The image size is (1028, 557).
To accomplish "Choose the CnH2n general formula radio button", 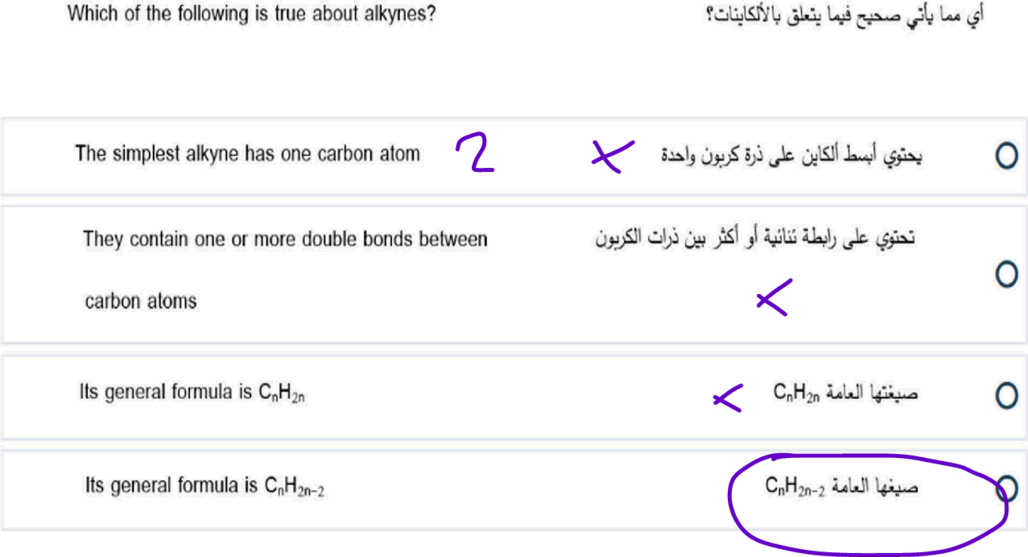I will (1006, 396).
